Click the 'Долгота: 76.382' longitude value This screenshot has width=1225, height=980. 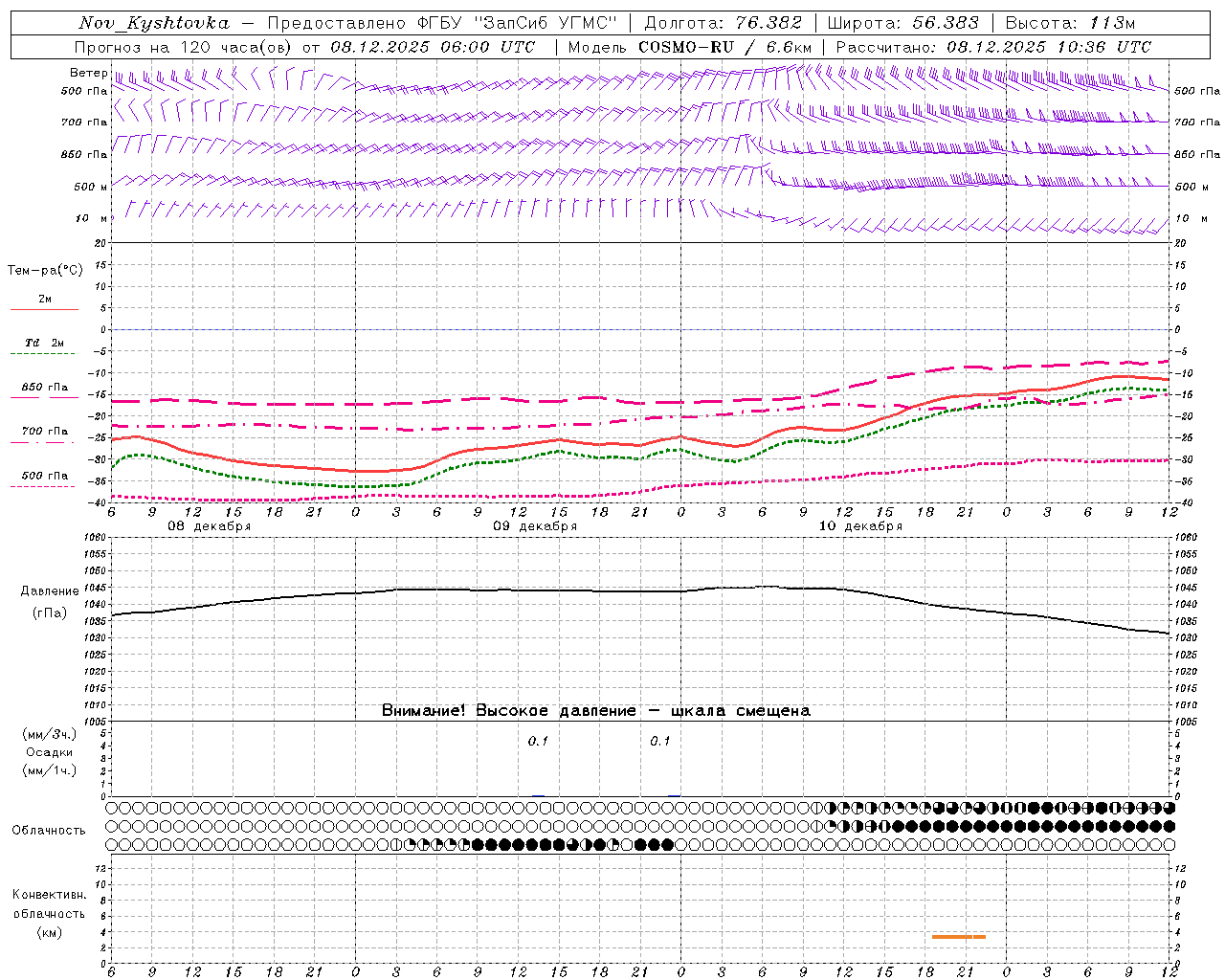click(723, 23)
